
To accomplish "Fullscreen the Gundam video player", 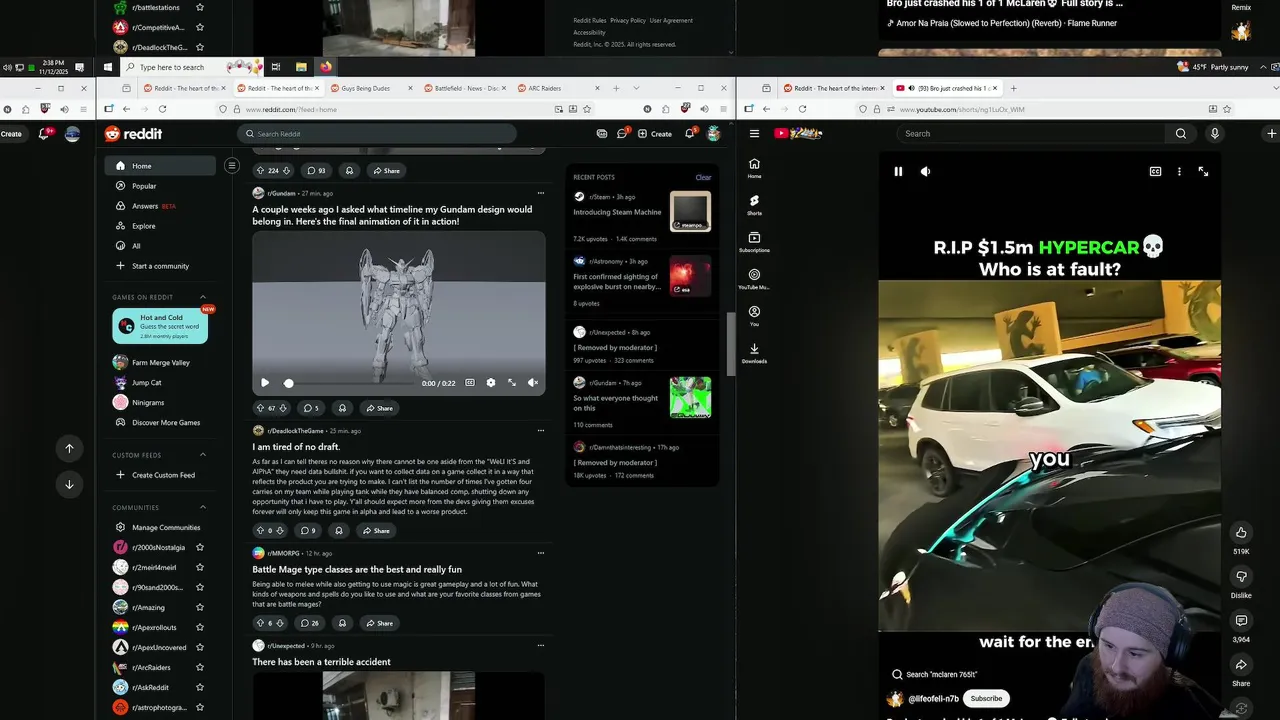I will click(512, 383).
